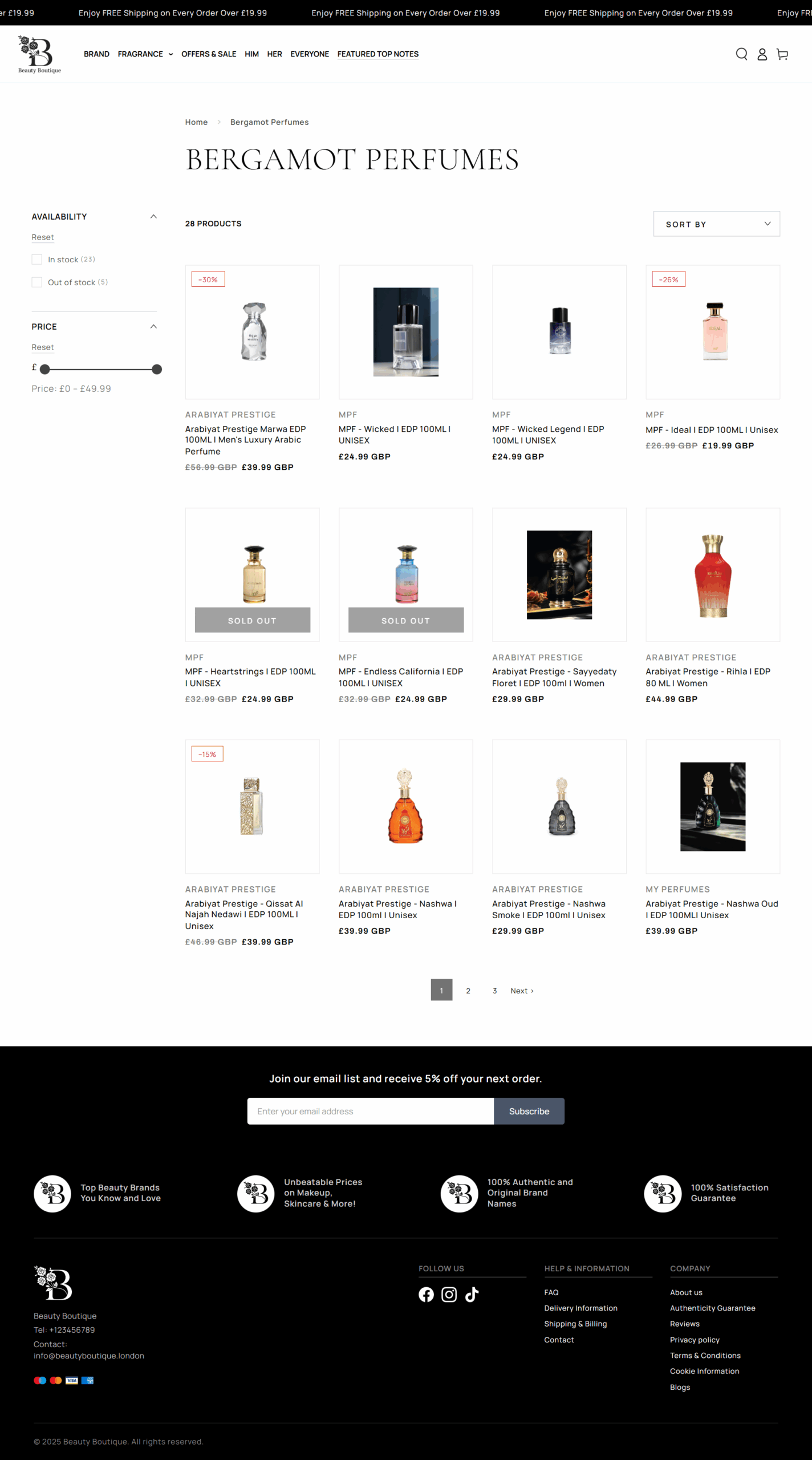Open the Nashwa Smoke product image
This screenshot has width=812, height=1460.
click(x=559, y=807)
